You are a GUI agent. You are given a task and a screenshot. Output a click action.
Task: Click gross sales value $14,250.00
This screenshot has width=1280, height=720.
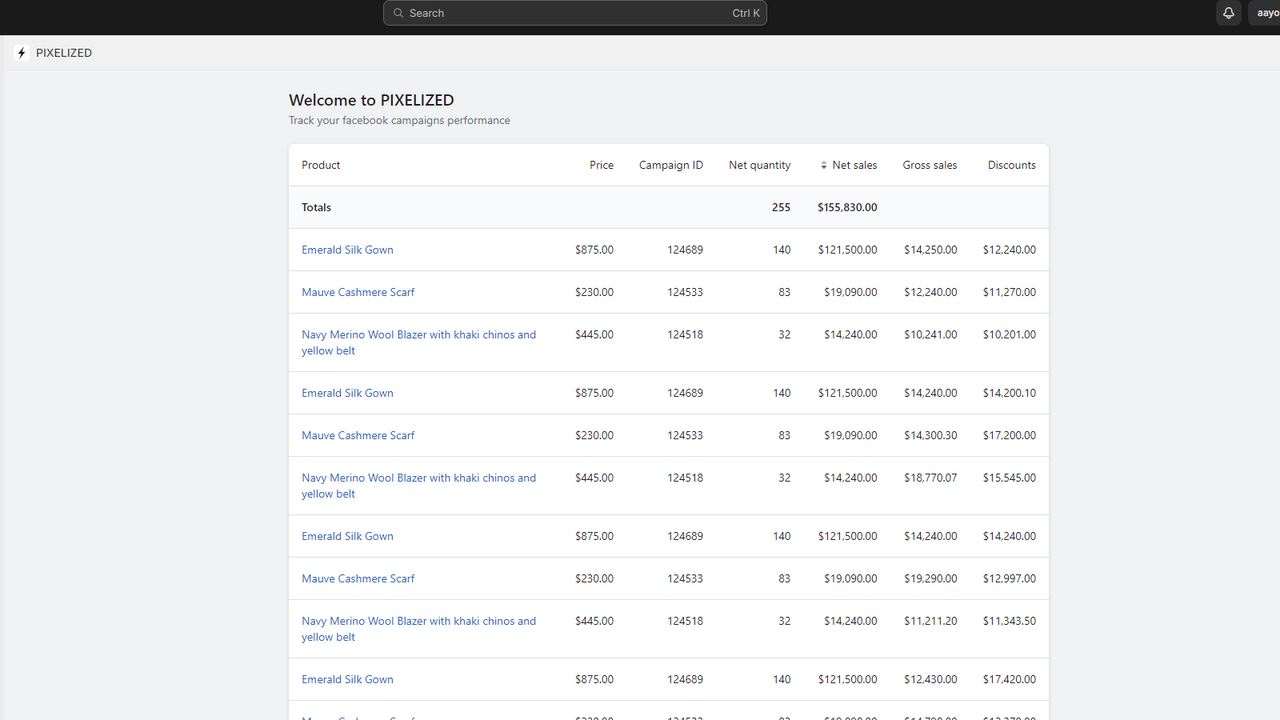pos(930,250)
